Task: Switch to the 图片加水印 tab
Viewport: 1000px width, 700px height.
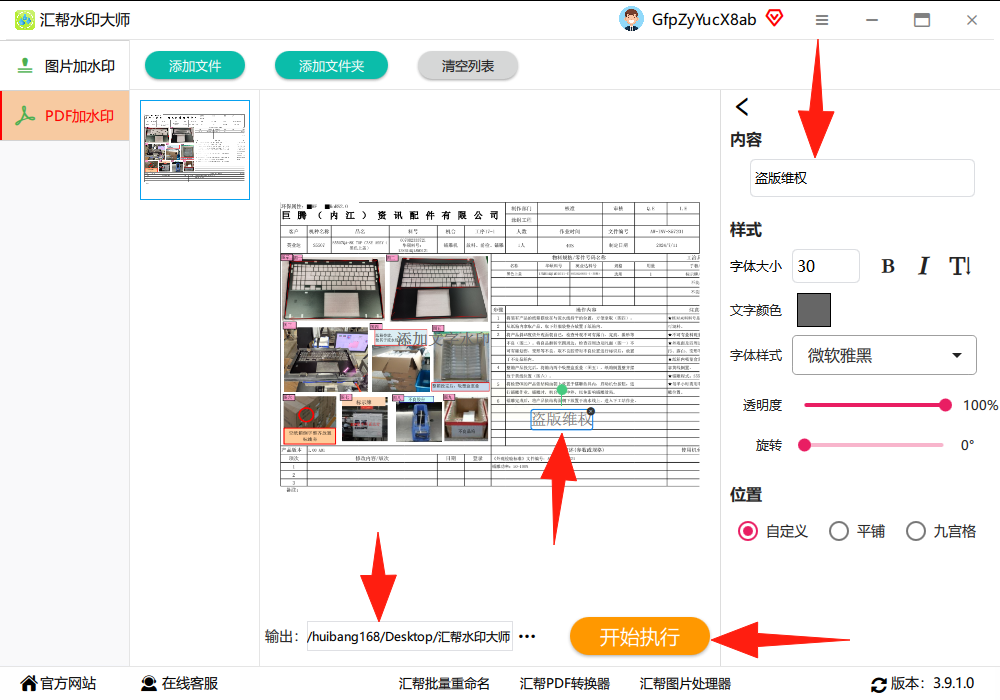Action: [65, 66]
